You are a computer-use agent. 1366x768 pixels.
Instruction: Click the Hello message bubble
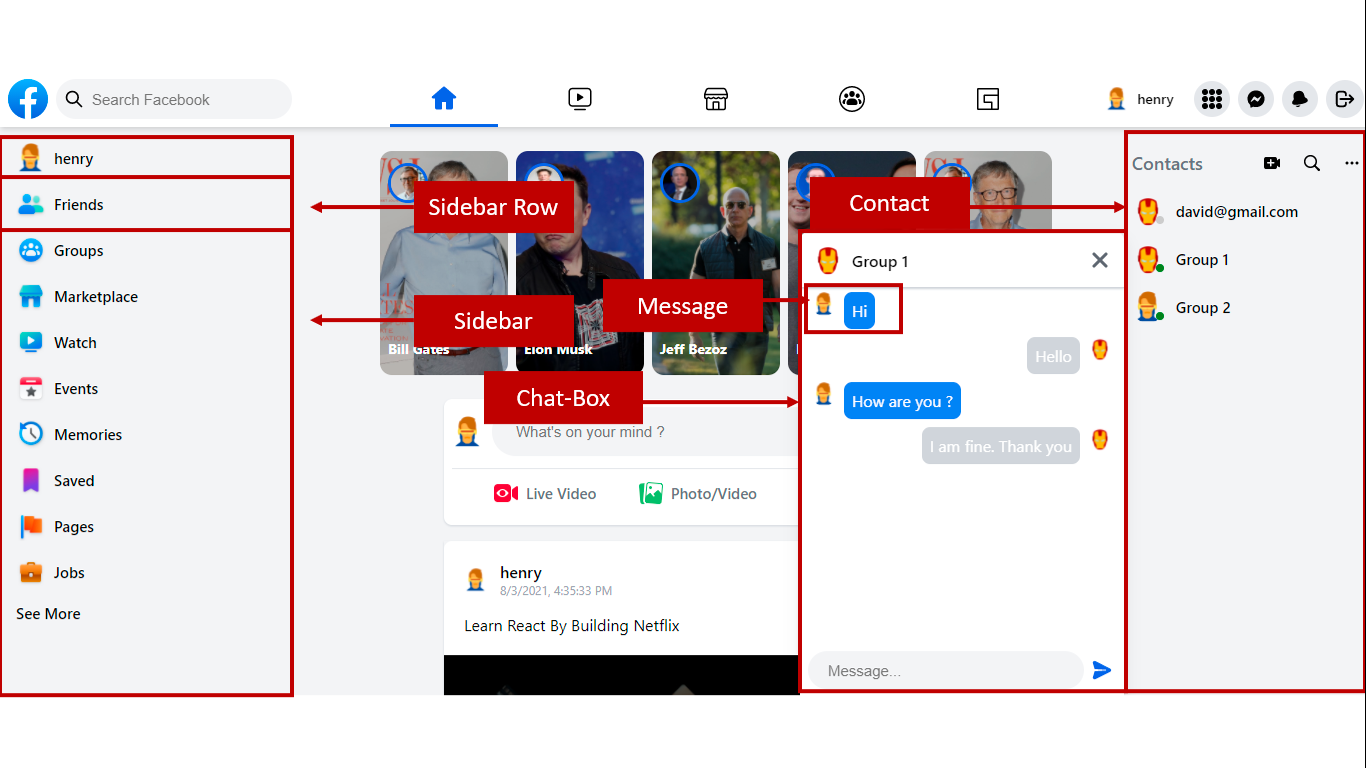click(x=1053, y=356)
